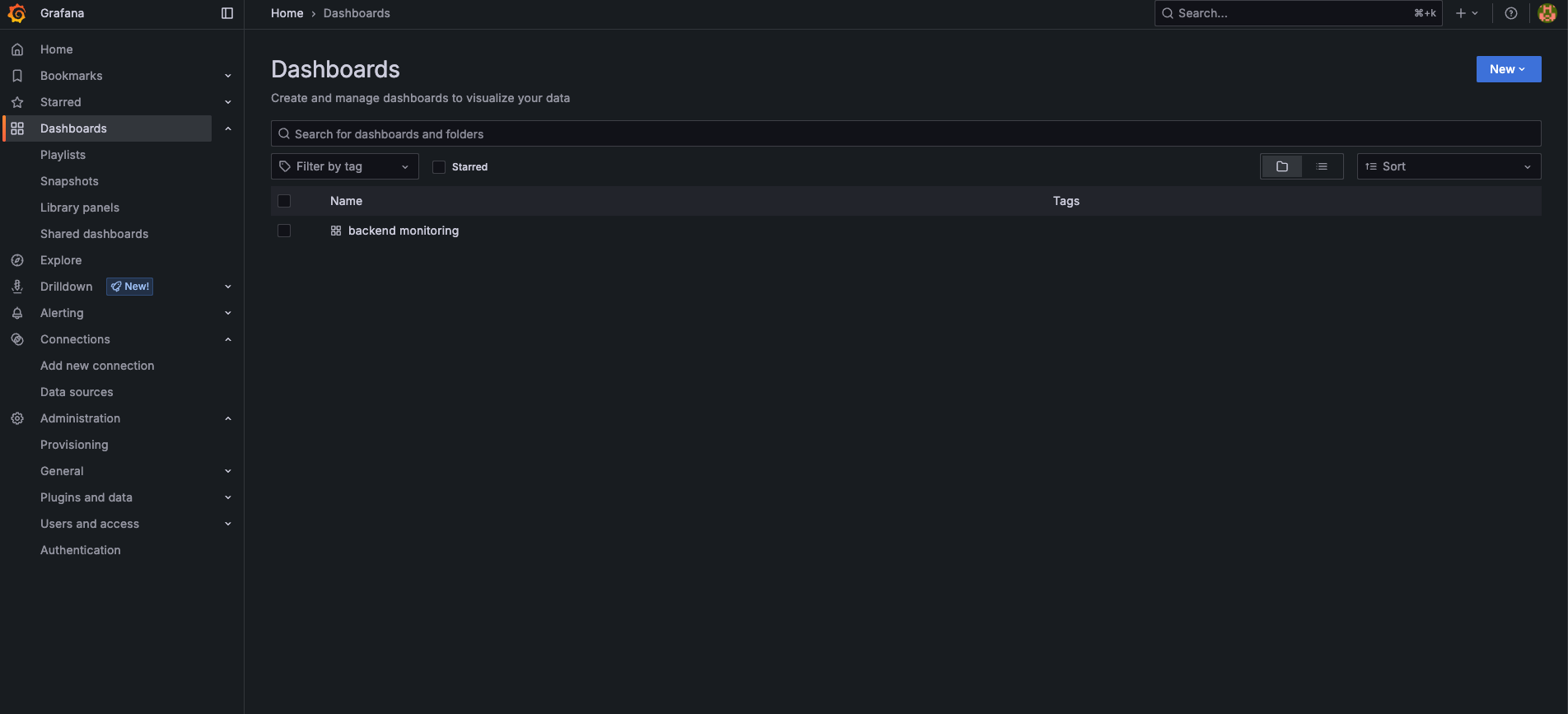Click the dashboards and folders search field
This screenshot has width=1568, height=714.
pyautogui.click(x=906, y=134)
